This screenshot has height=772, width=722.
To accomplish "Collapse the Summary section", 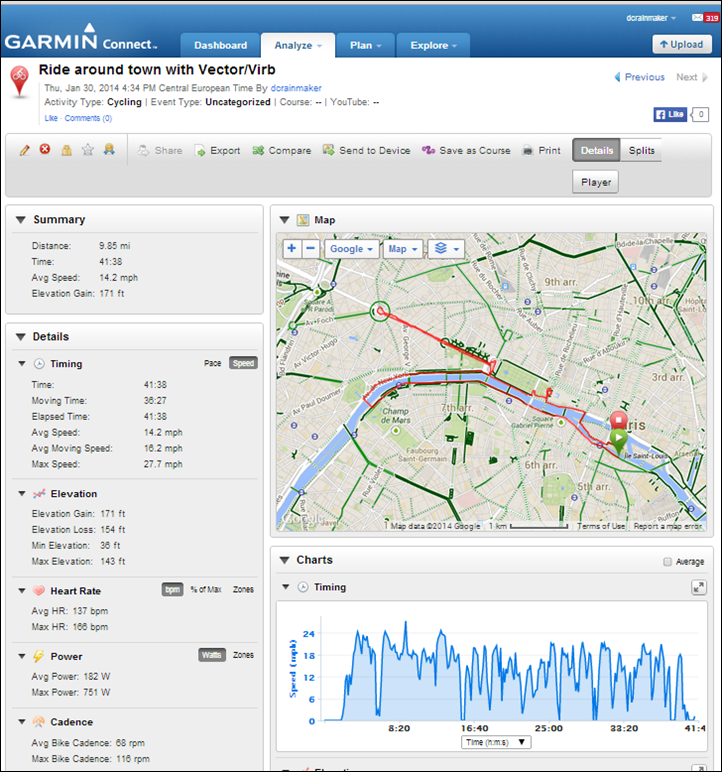I will [x=21, y=220].
